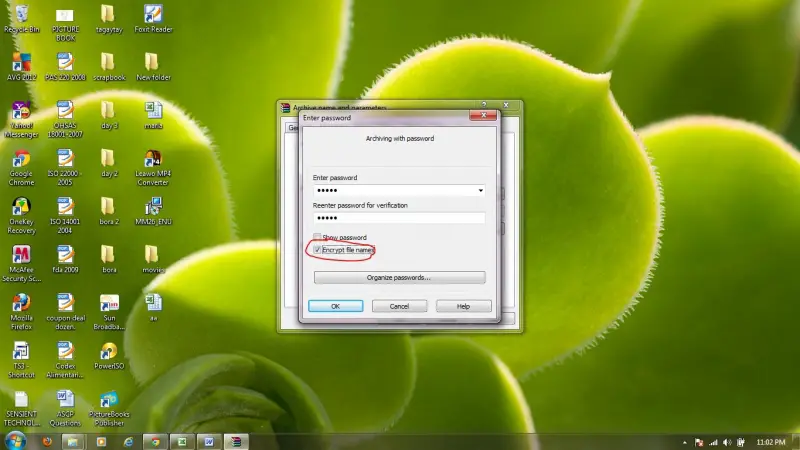
Task: Switch to the Excel taskbar window
Action: coord(182,442)
